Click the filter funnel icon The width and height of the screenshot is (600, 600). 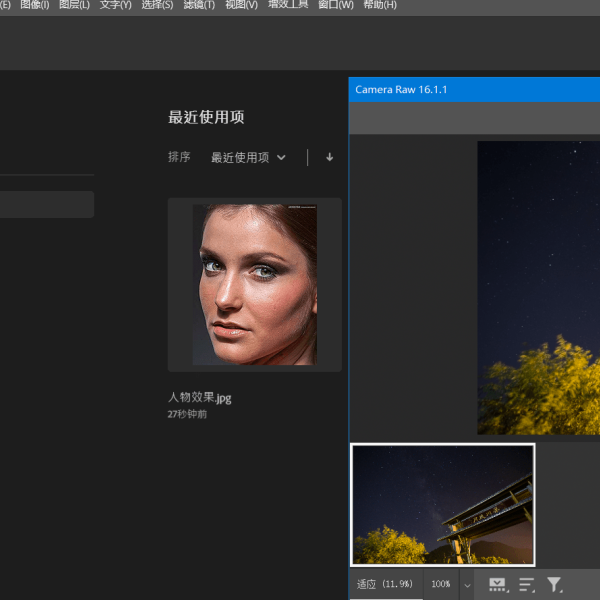[554, 584]
